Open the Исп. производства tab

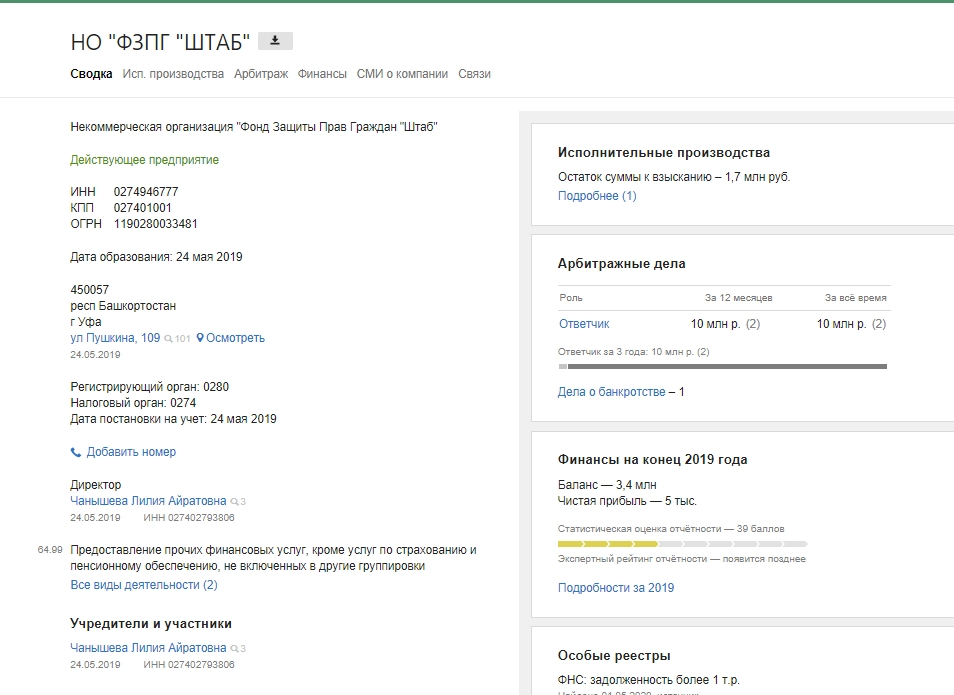[173, 74]
